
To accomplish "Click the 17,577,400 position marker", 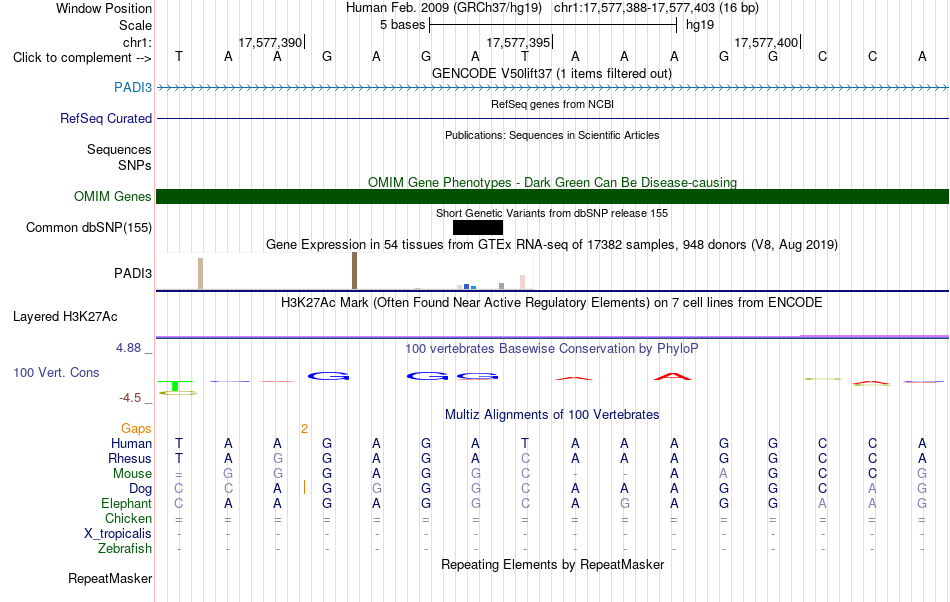I will [x=767, y=42].
